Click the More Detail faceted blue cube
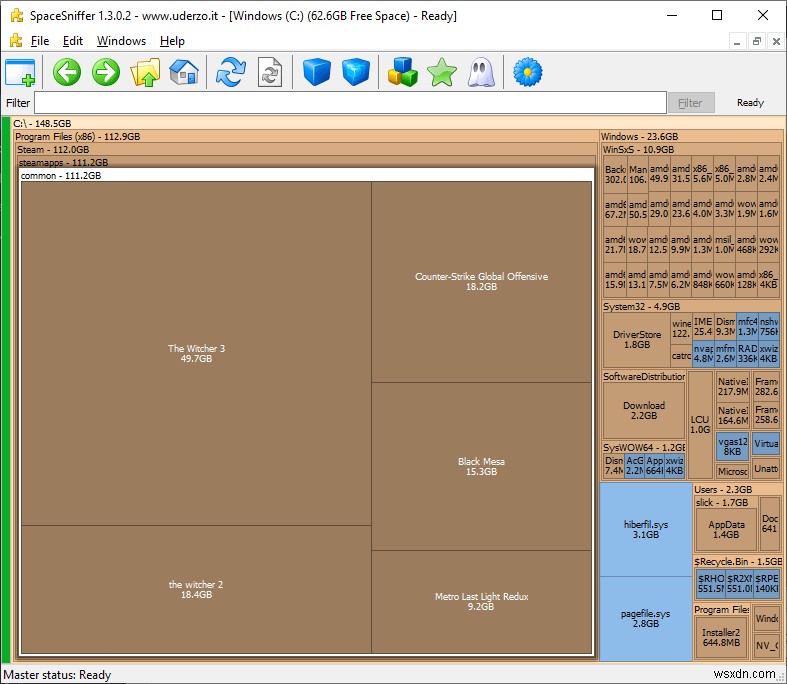 pyautogui.click(x=356, y=72)
